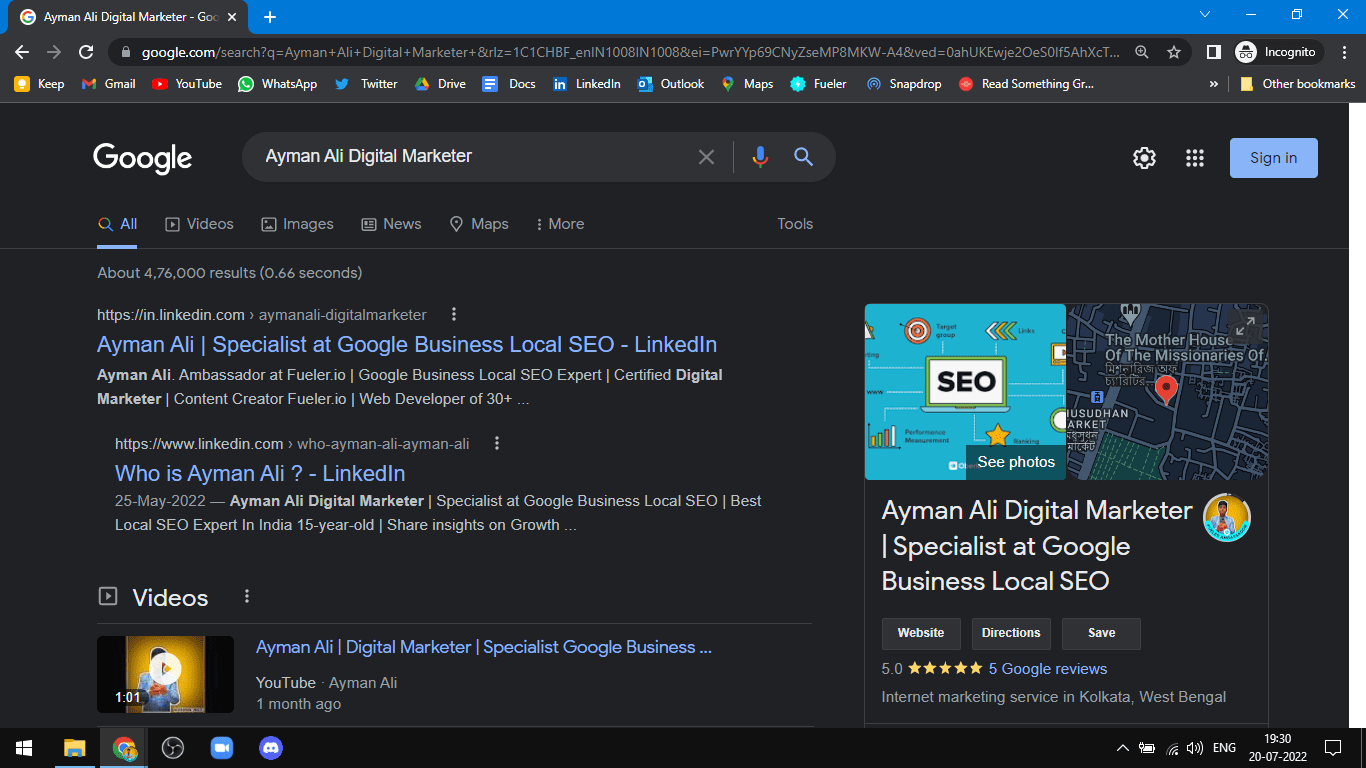Open Zoom from the Windows taskbar
Screen dimensions: 1366x768
coord(221,748)
